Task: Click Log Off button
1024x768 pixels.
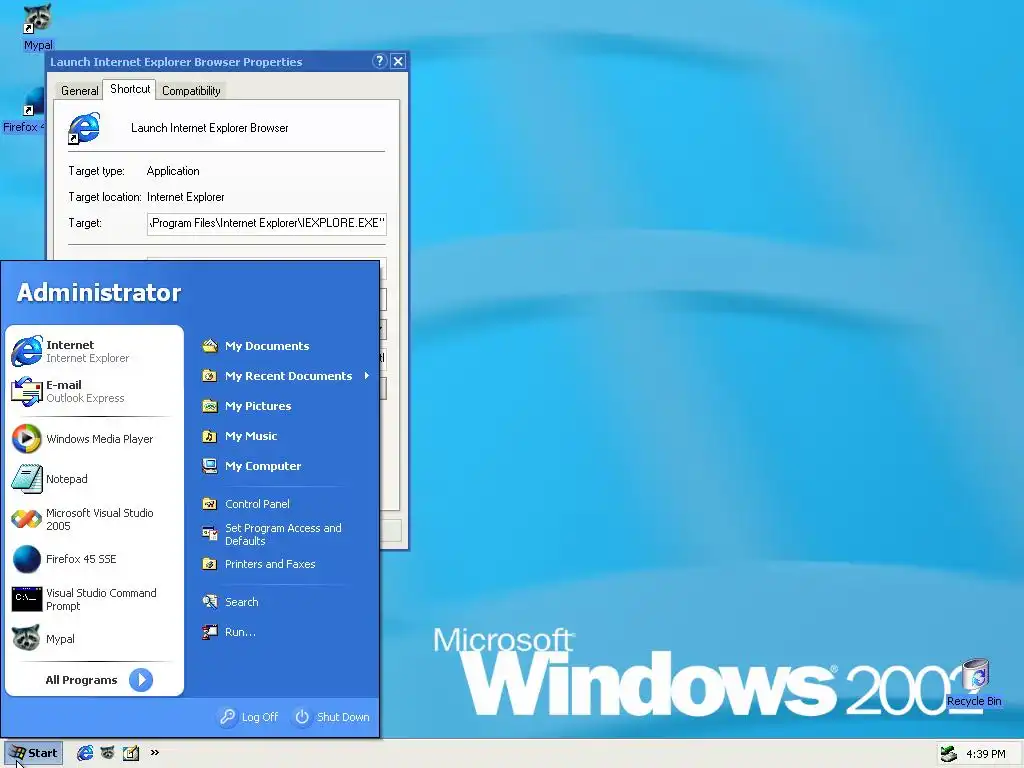Action: [249, 717]
